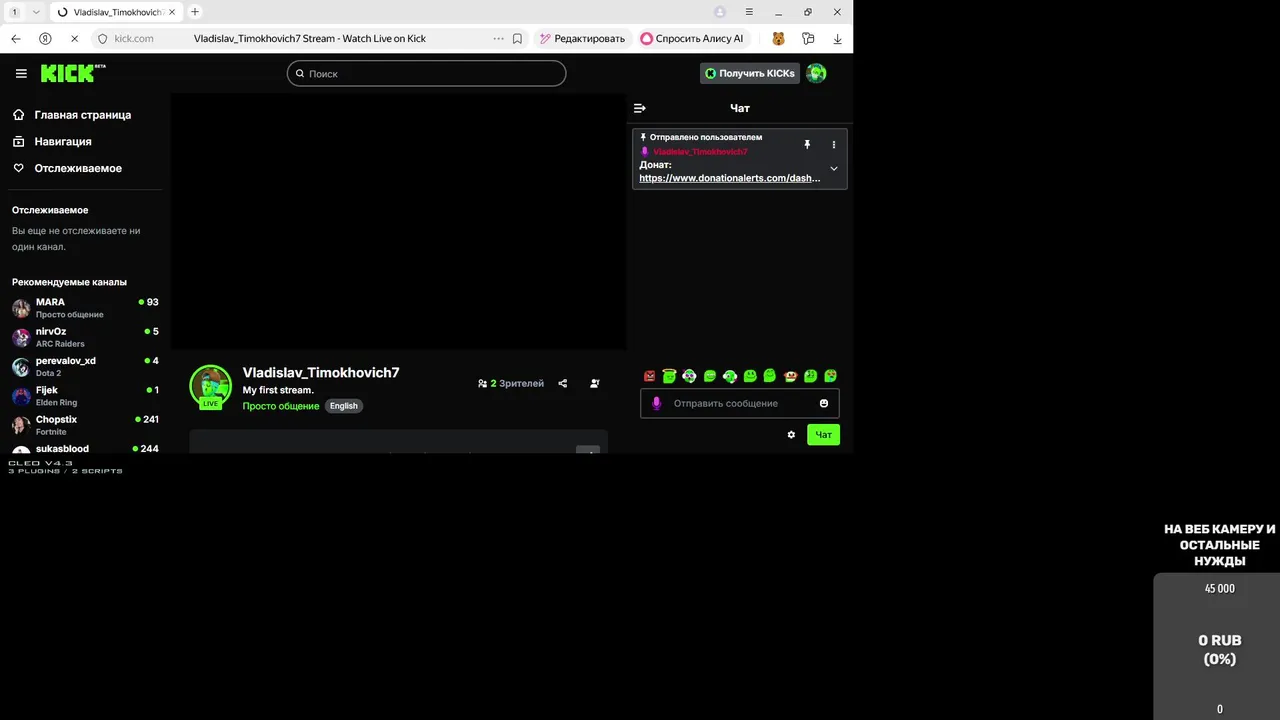Open the Просто общение category link

point(281,406)
